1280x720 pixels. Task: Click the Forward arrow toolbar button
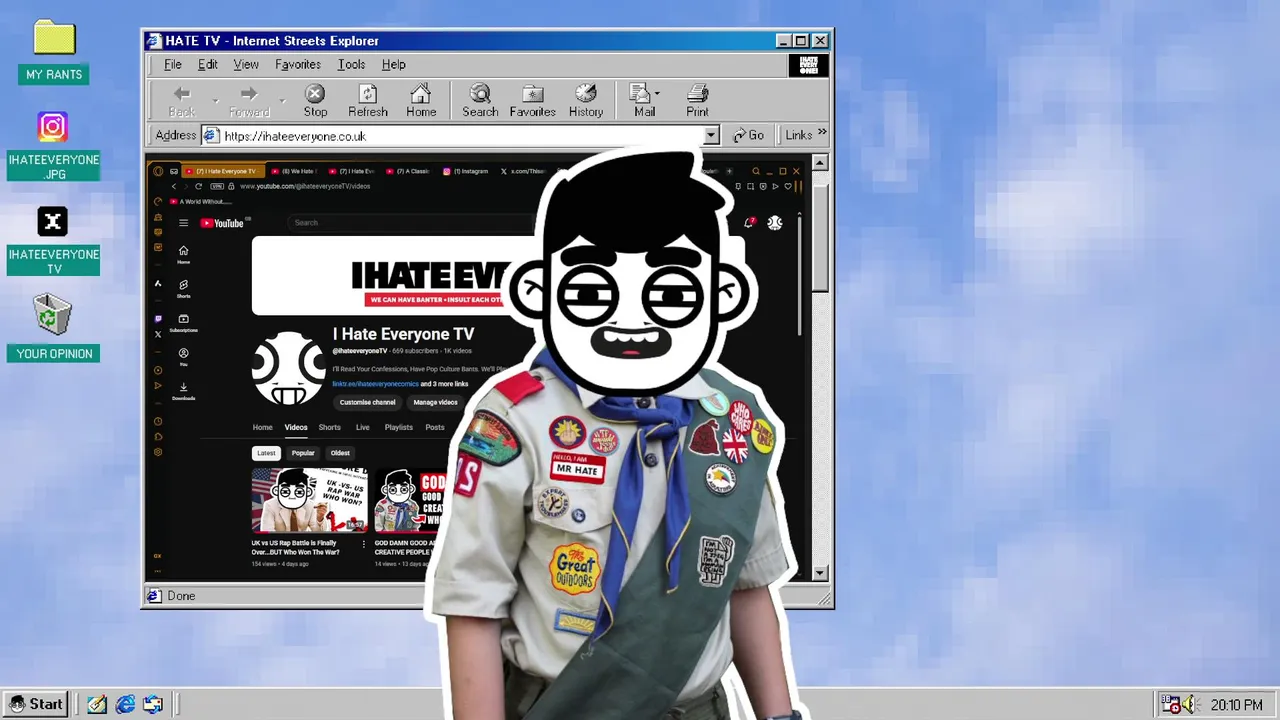coord(249,95)
